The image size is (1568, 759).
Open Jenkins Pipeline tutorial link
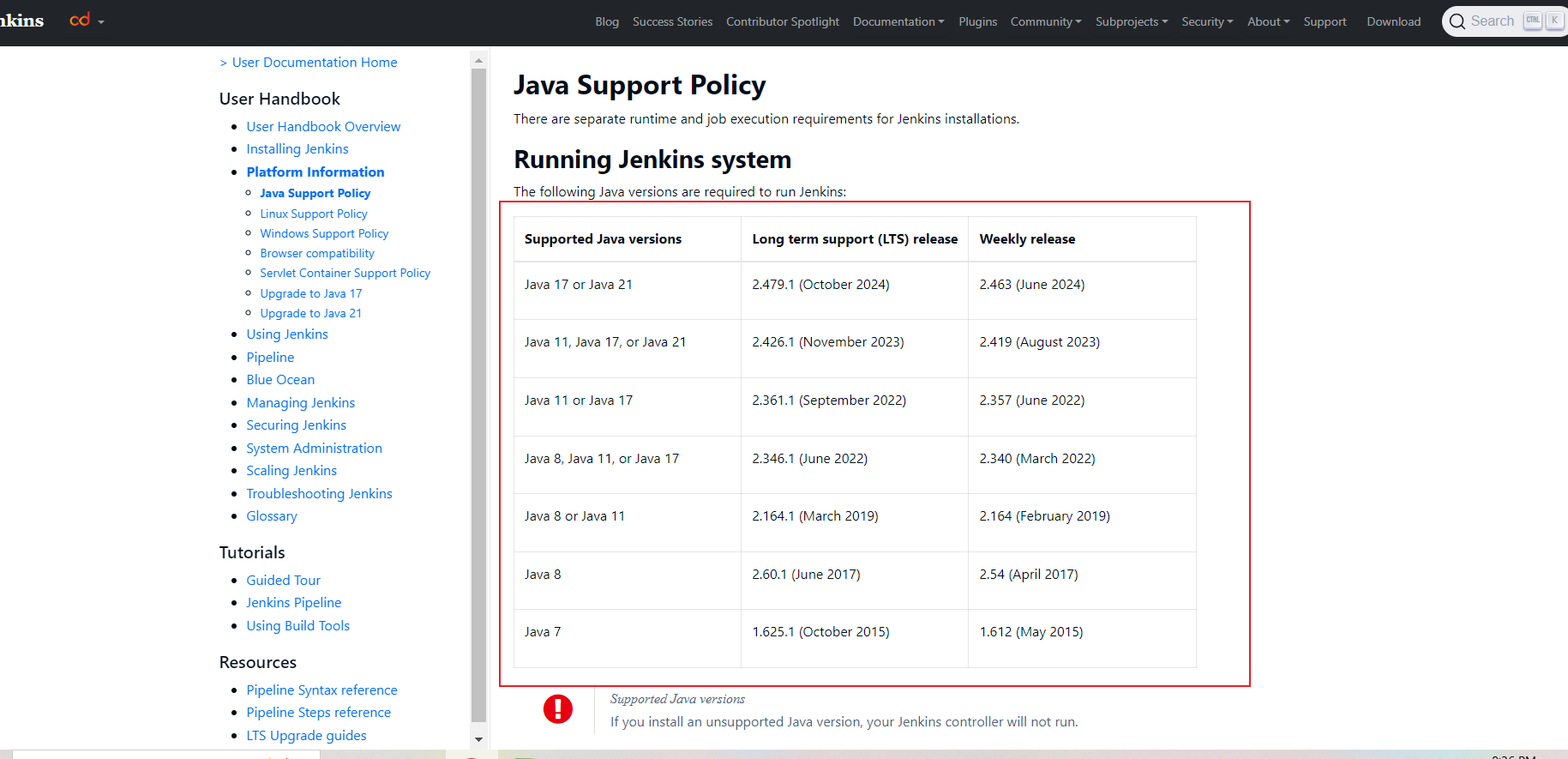tap(294, 603)
